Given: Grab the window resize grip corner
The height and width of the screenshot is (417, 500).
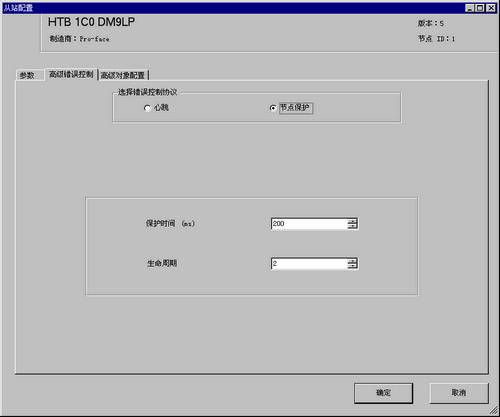Looking at the screenshot, I should coord(494,410).
